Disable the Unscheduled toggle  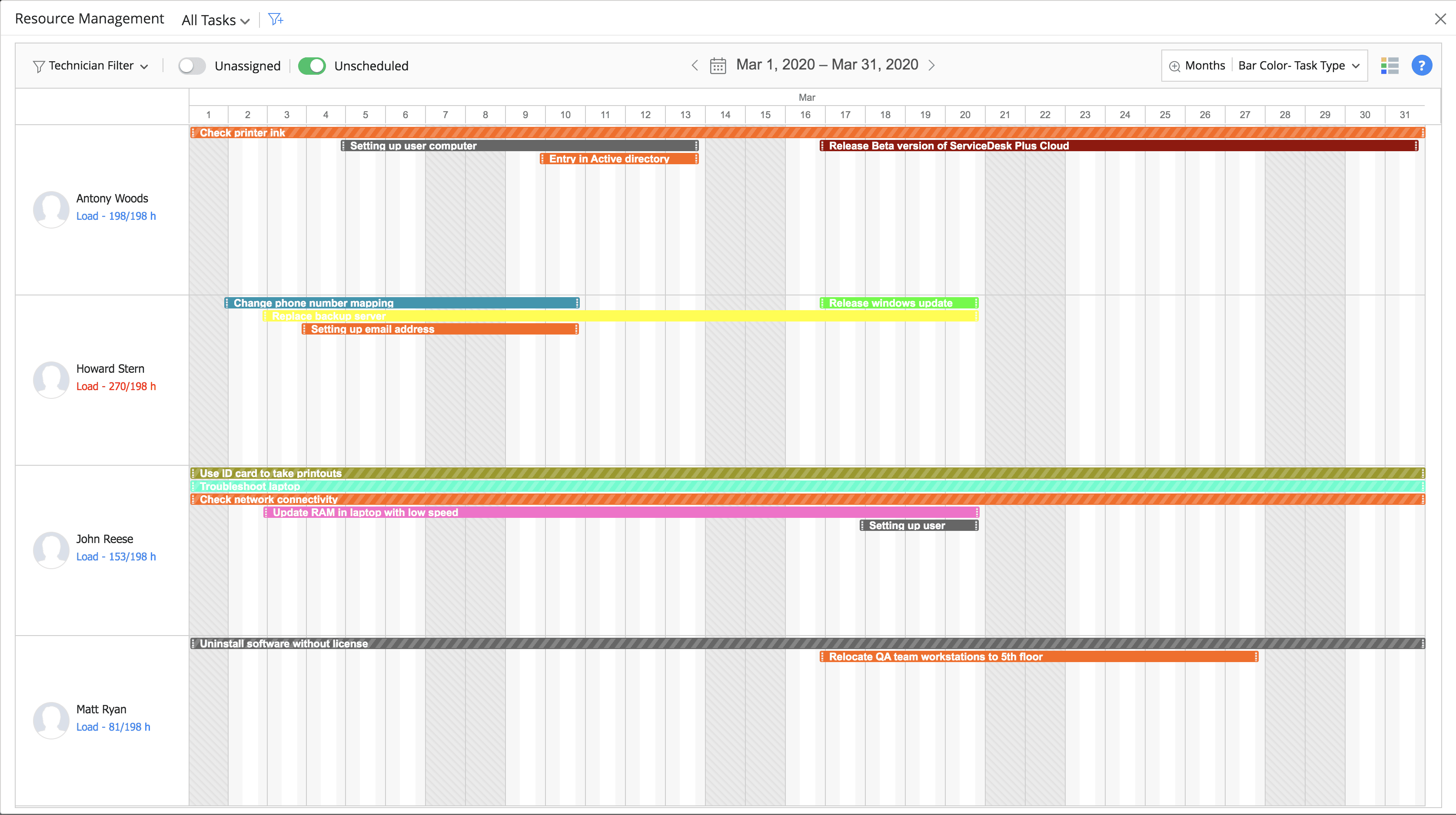(312, 66)
